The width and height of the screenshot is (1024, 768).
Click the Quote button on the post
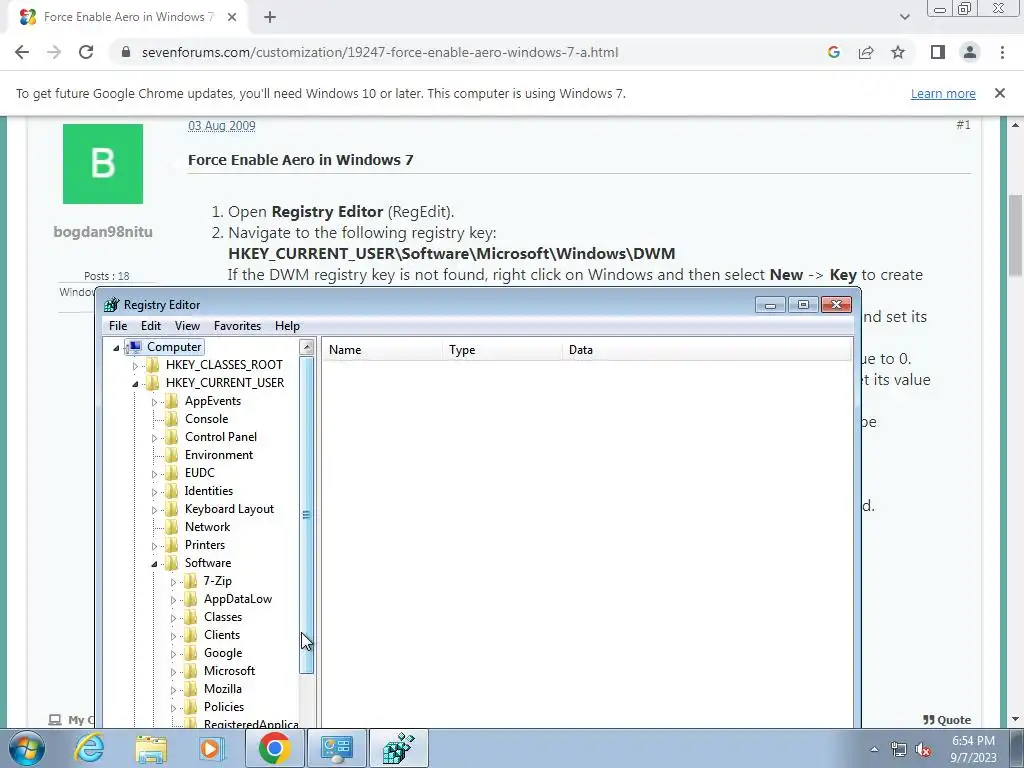[947, 720]
